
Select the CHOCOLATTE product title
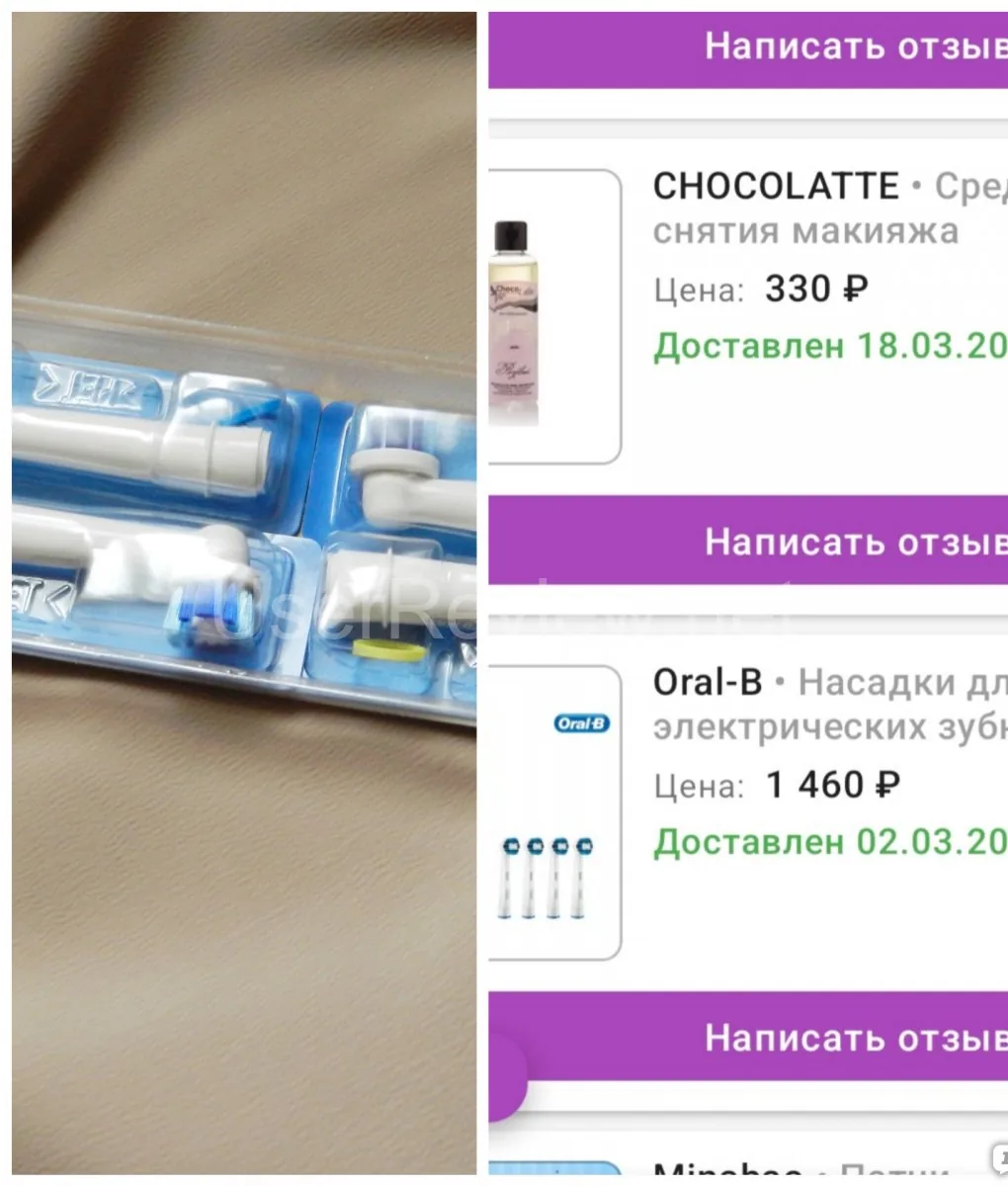coord(776,186)
